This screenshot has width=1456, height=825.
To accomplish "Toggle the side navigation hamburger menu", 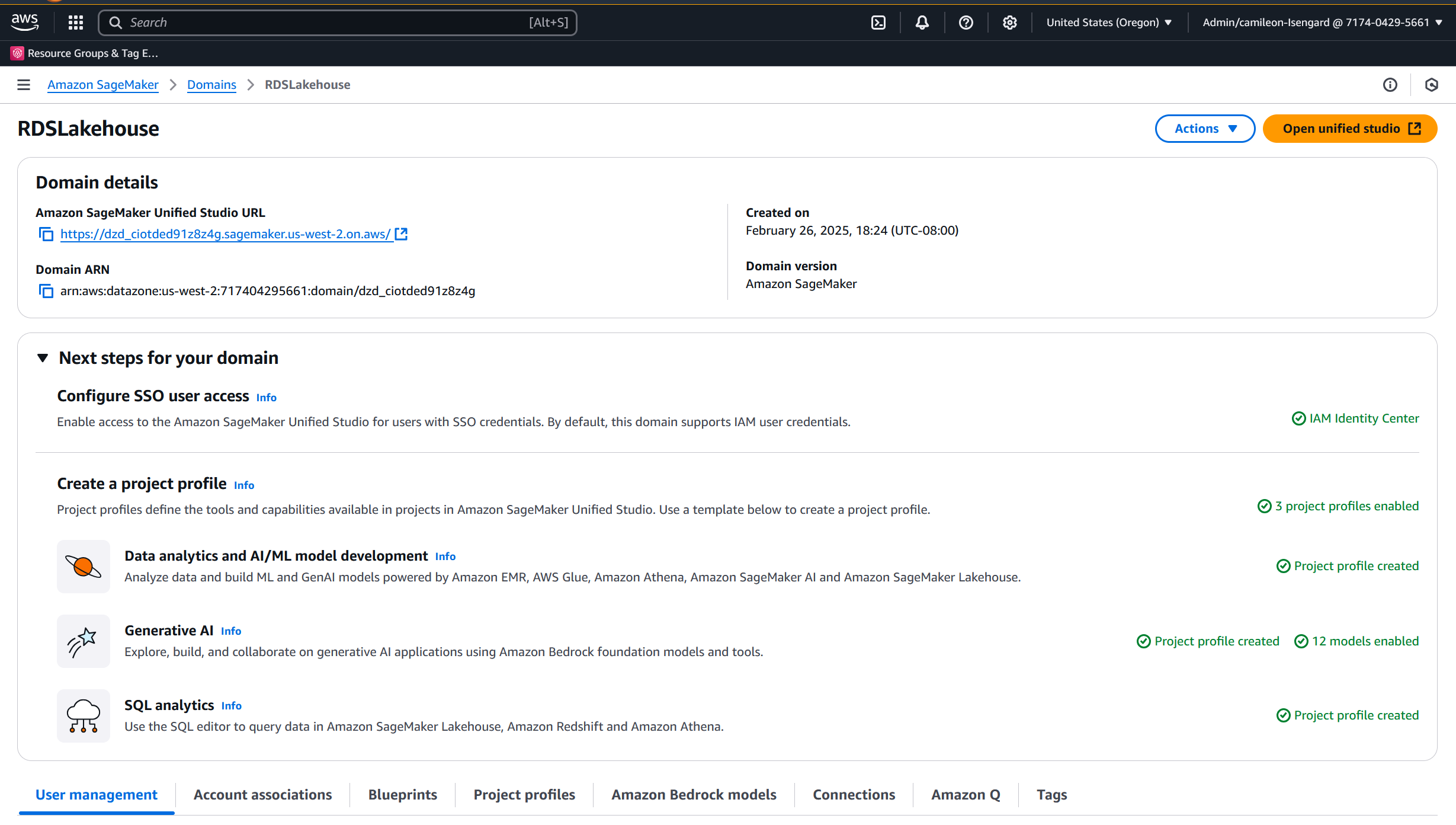I will point(24,85).
